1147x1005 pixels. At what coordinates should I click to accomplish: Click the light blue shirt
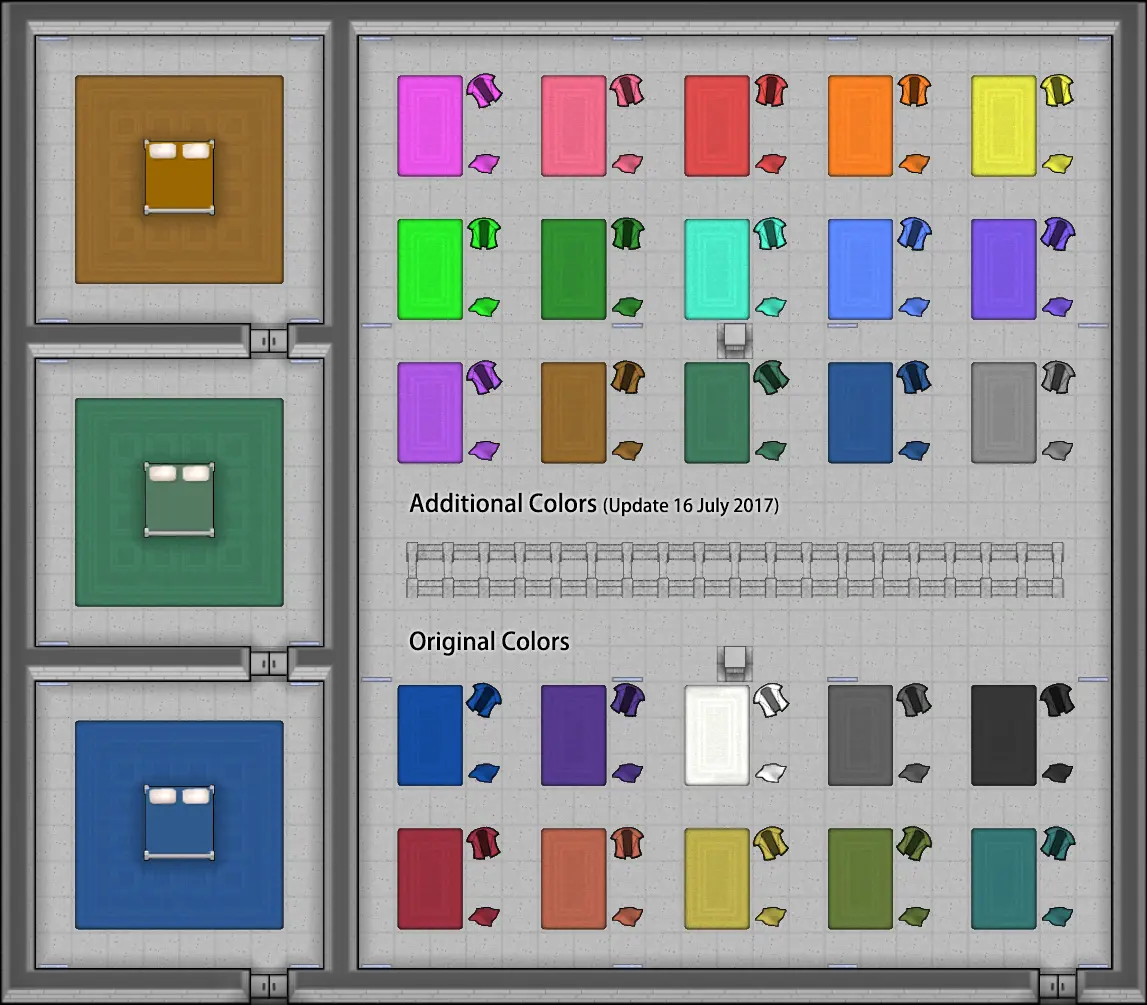tap(914, 234)
